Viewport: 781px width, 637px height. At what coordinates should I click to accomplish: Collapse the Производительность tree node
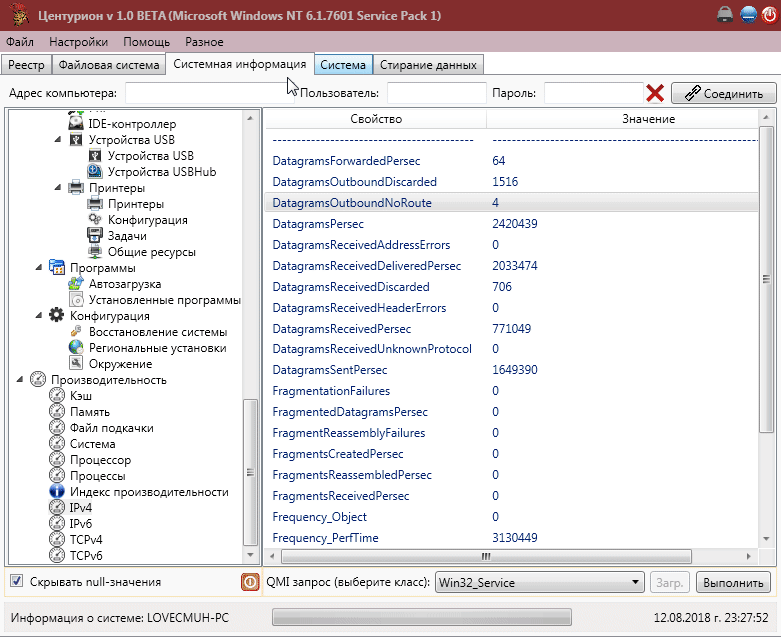(20, 380)
